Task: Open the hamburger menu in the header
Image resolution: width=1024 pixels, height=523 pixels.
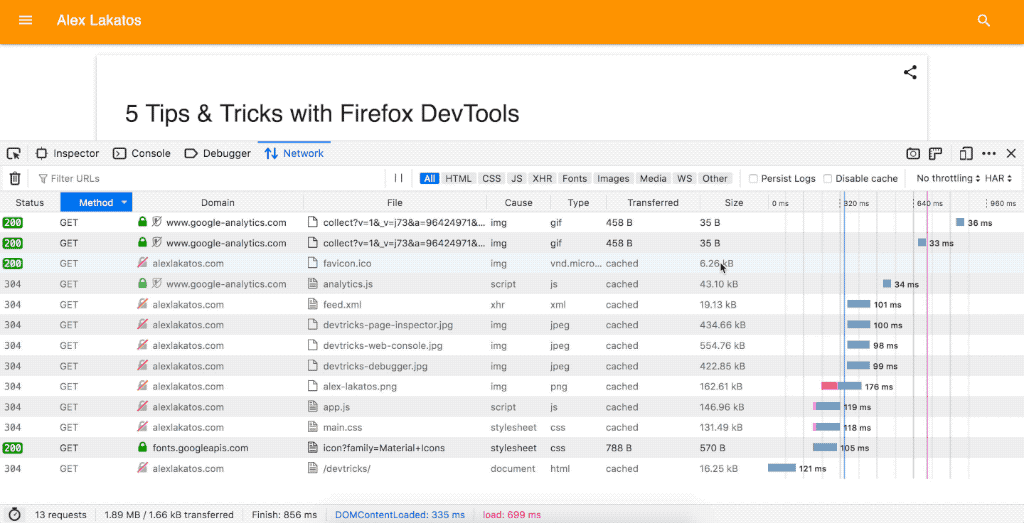Action: [26, 21]
